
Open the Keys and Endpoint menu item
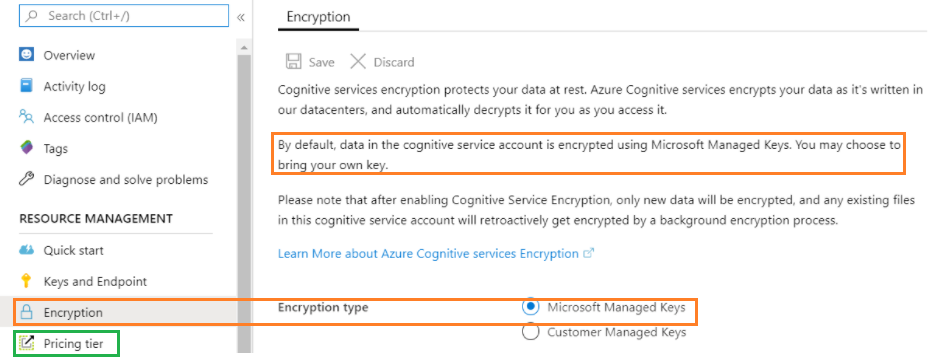95,281
